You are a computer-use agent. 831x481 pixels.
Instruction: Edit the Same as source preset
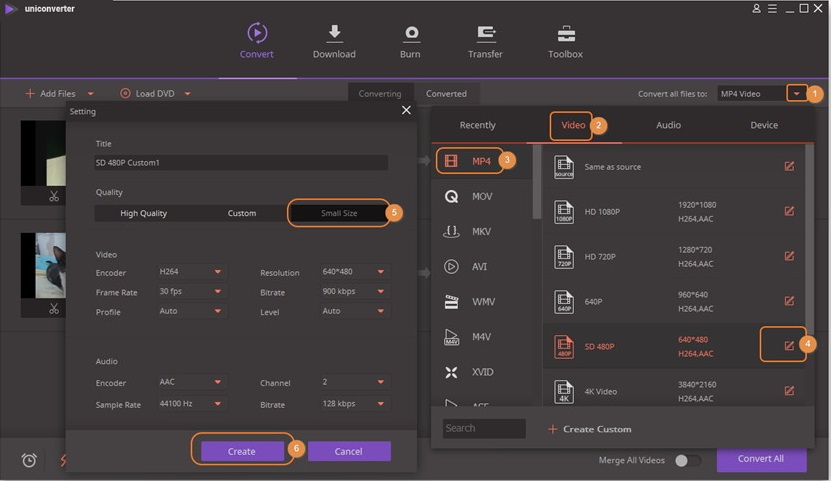(789, 166)
